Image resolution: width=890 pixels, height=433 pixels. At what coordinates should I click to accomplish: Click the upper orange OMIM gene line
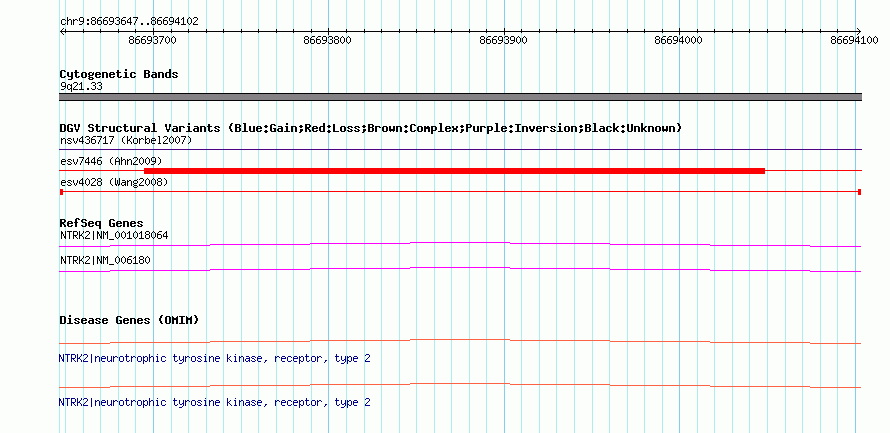click(x=460, y=341)
